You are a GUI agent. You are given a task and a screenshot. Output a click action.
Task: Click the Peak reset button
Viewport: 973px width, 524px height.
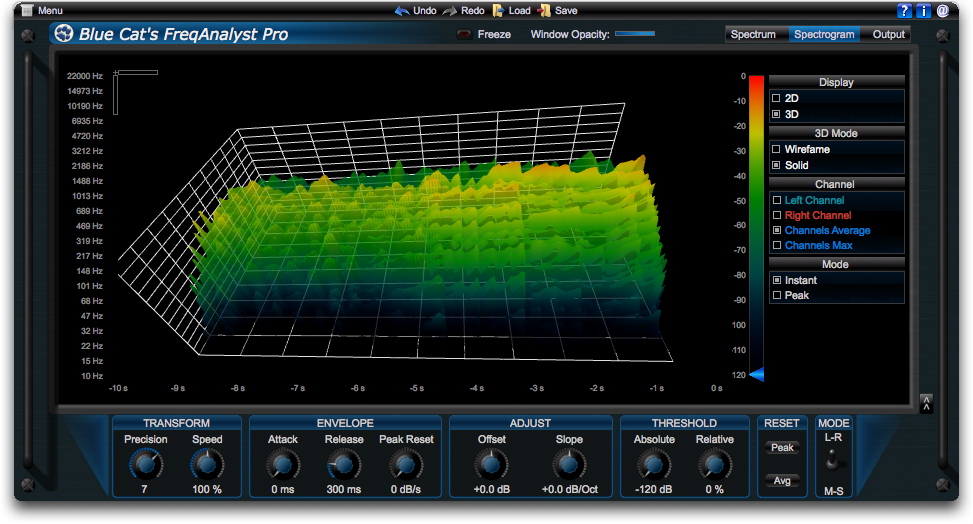pyautogui.click(x=782, y=448)
